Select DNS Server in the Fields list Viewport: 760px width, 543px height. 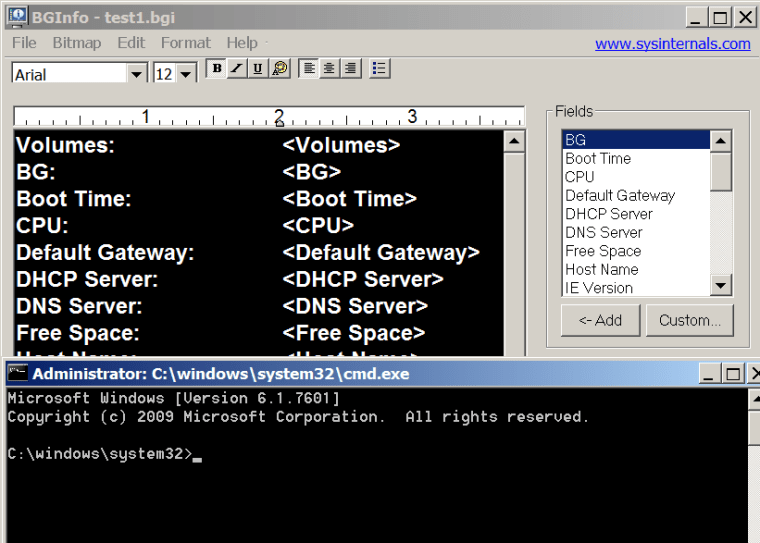pyautogui.click(x=636, y=232)
